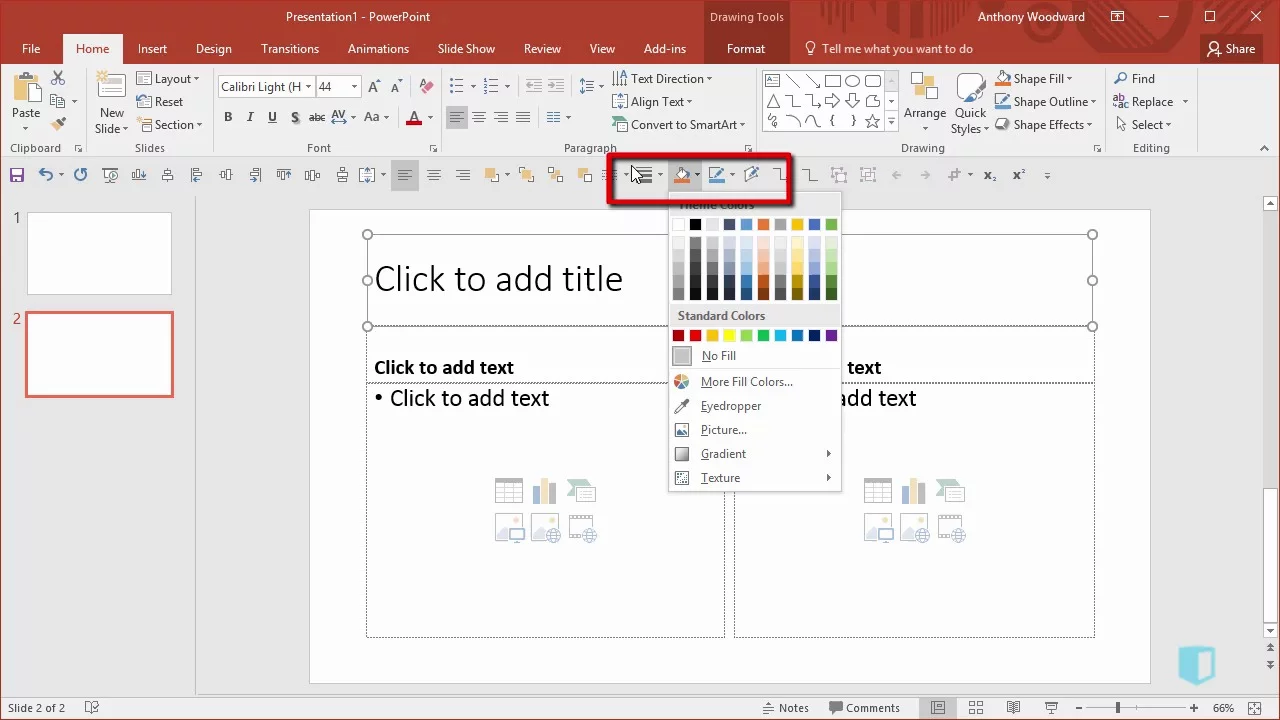This screenshot has height=720, width=1280.
Task: Click the Undo arrow icon
Action: coord(46,175)
